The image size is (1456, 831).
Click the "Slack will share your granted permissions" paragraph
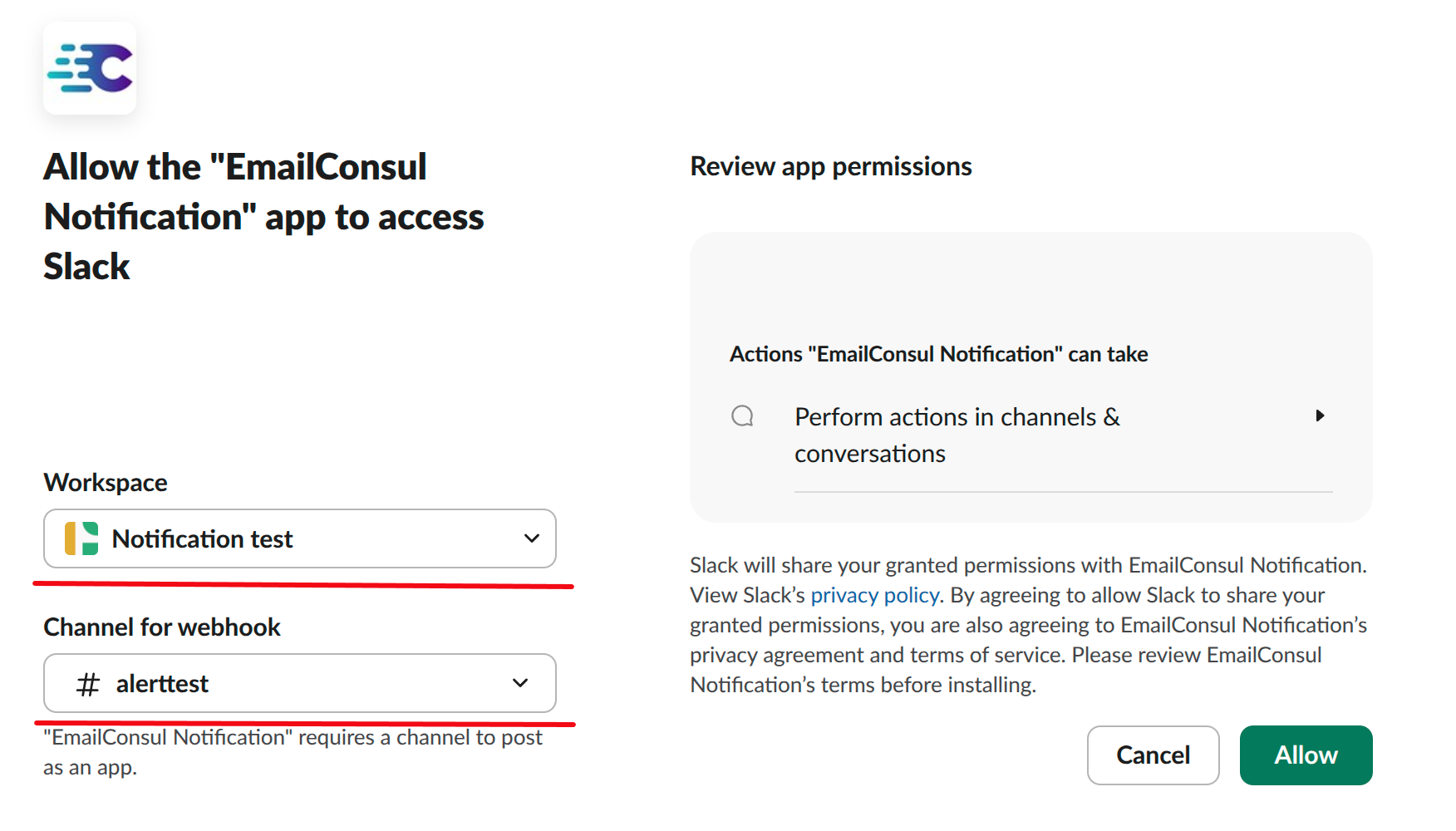tap(1028, 625)
